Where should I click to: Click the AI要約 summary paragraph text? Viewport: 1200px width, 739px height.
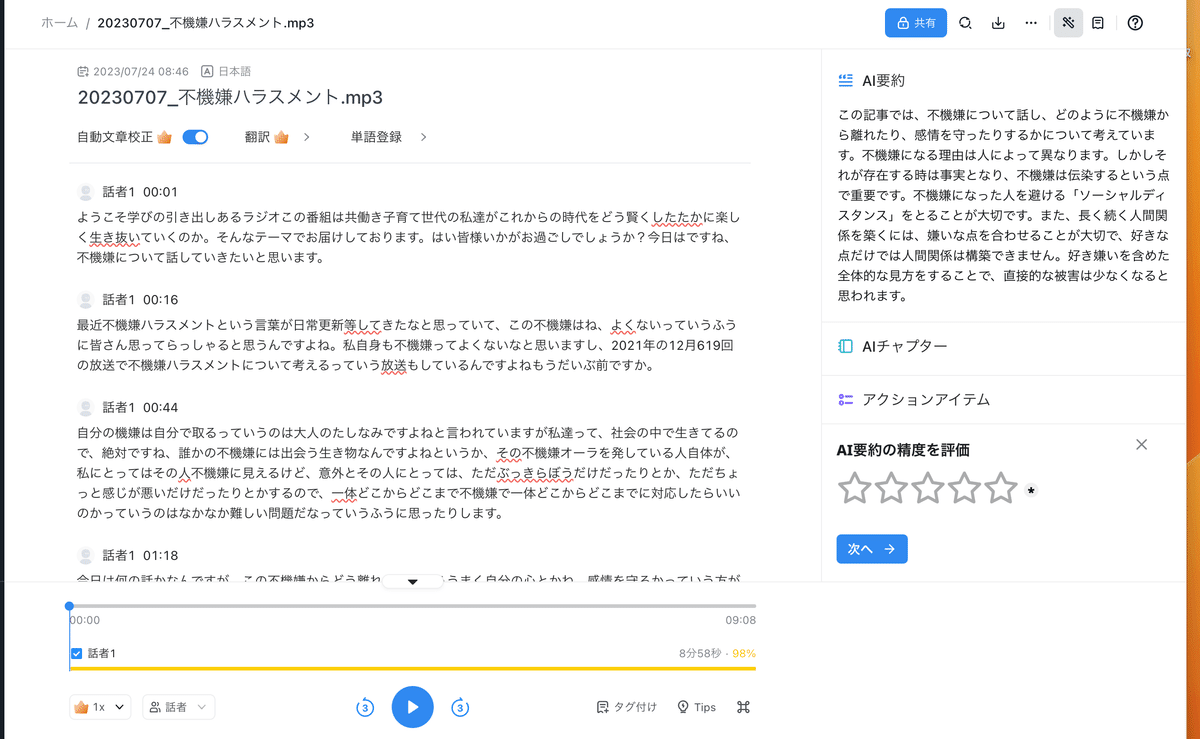pos(1003,205)
